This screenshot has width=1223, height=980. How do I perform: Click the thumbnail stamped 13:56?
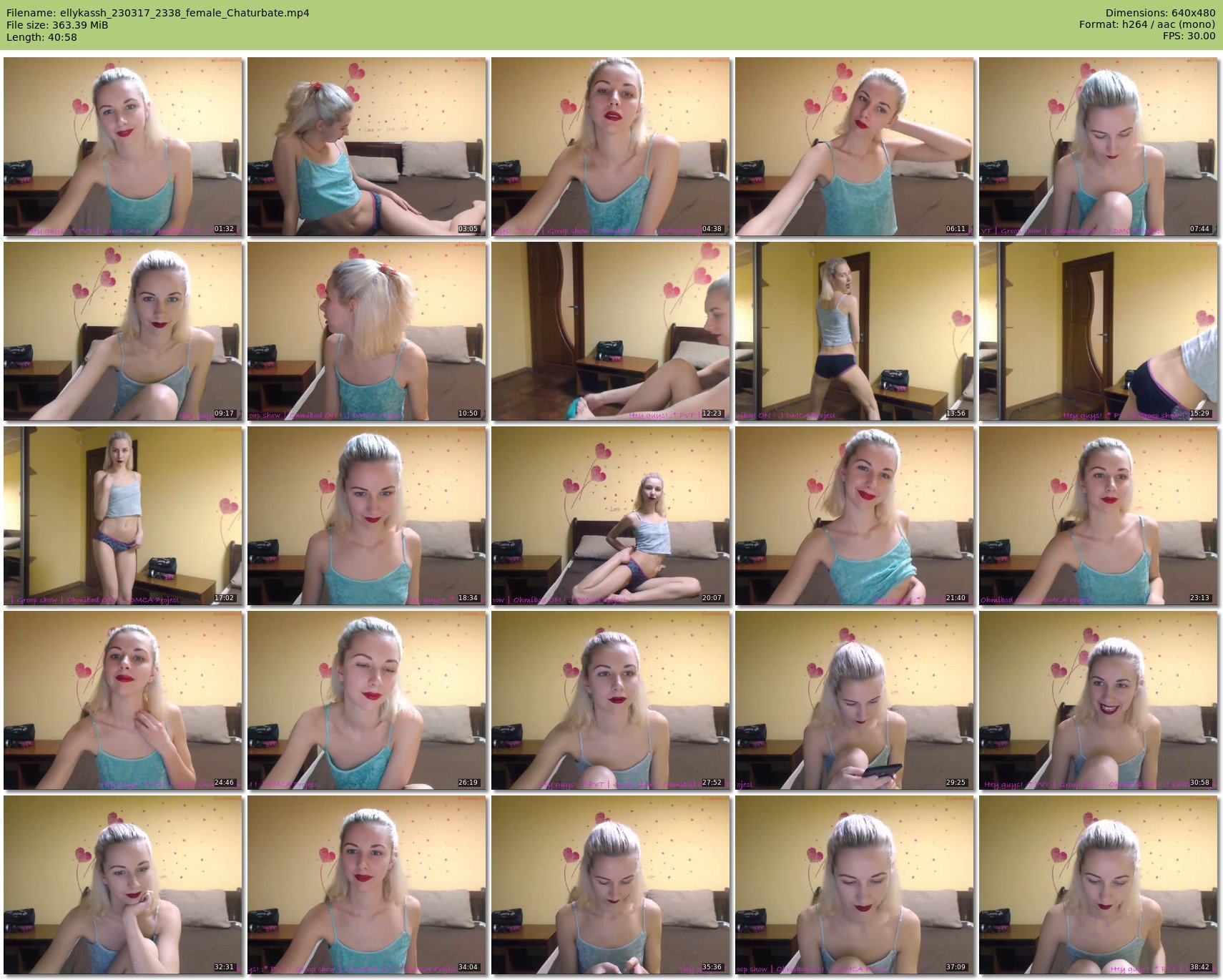pos(855,331)
